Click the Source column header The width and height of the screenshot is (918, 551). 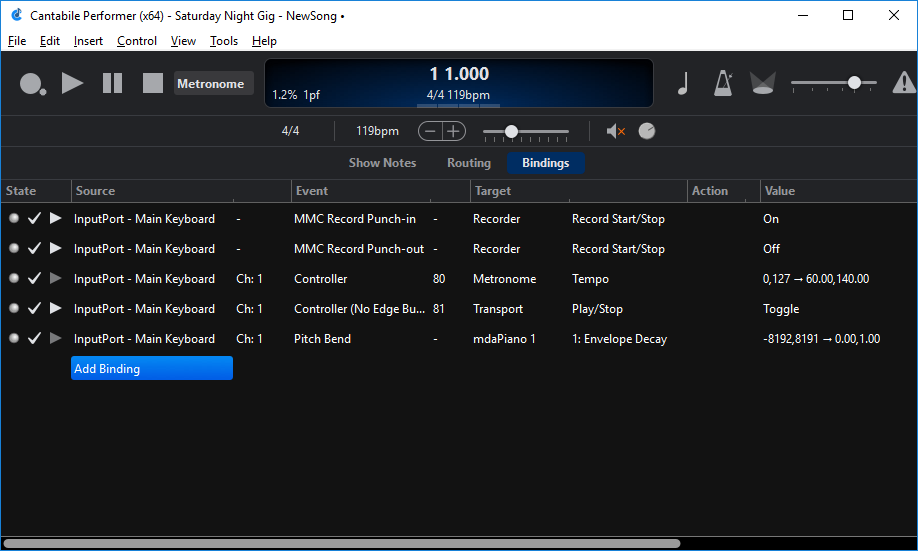(x=181, y=191)
